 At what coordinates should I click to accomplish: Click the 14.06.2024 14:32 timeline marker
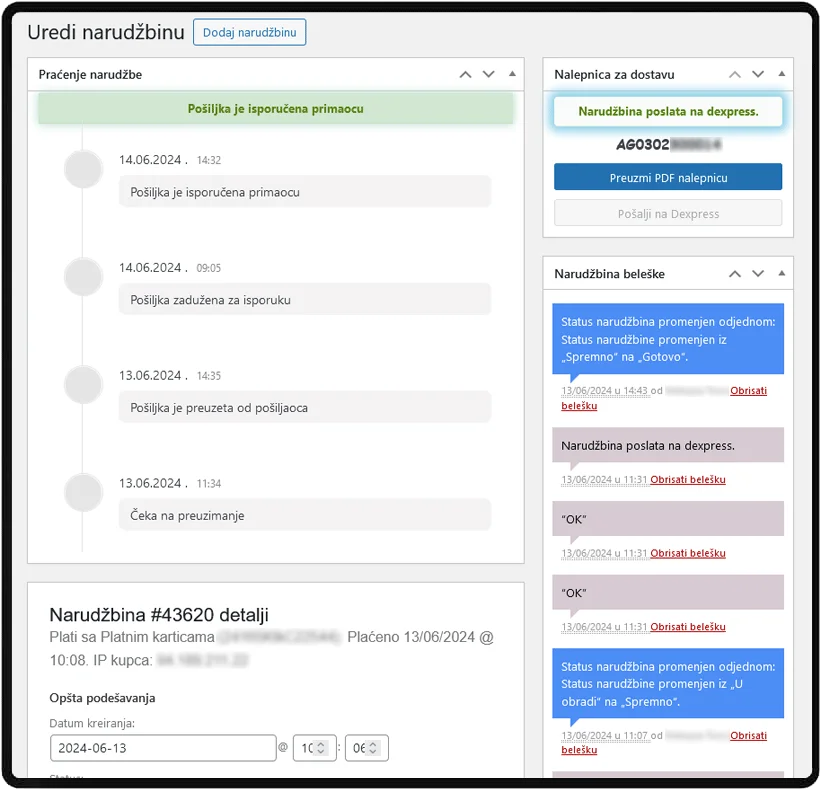point(83,169)
